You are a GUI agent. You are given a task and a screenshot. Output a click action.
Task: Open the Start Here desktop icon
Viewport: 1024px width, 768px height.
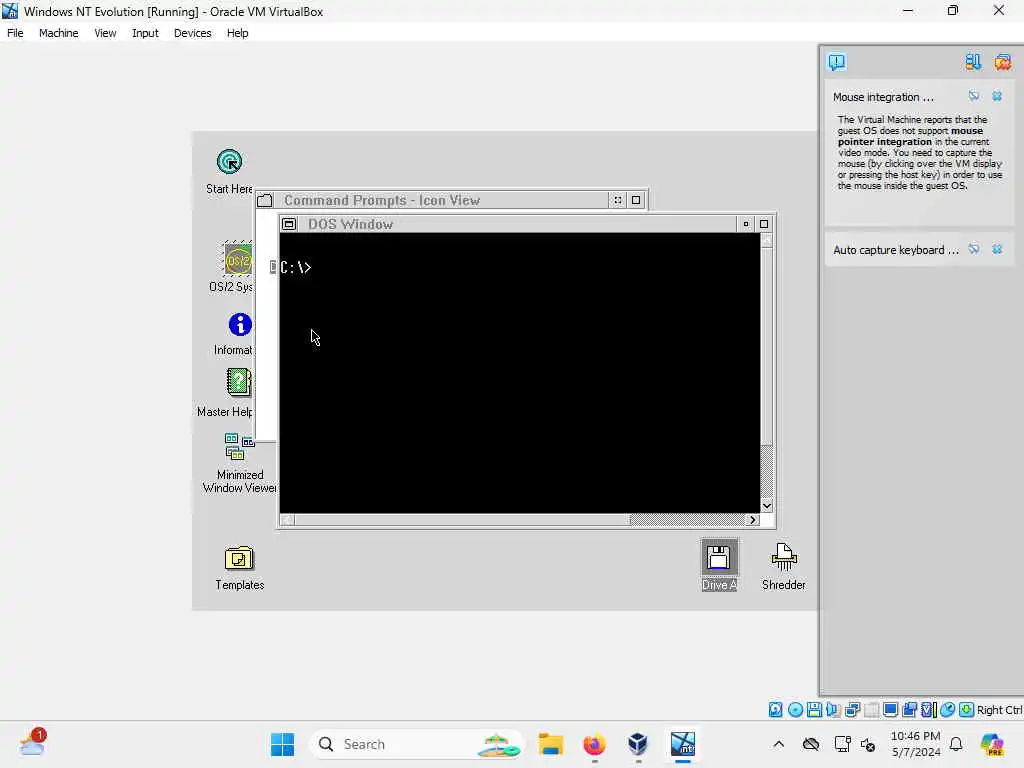click(229, 171)
